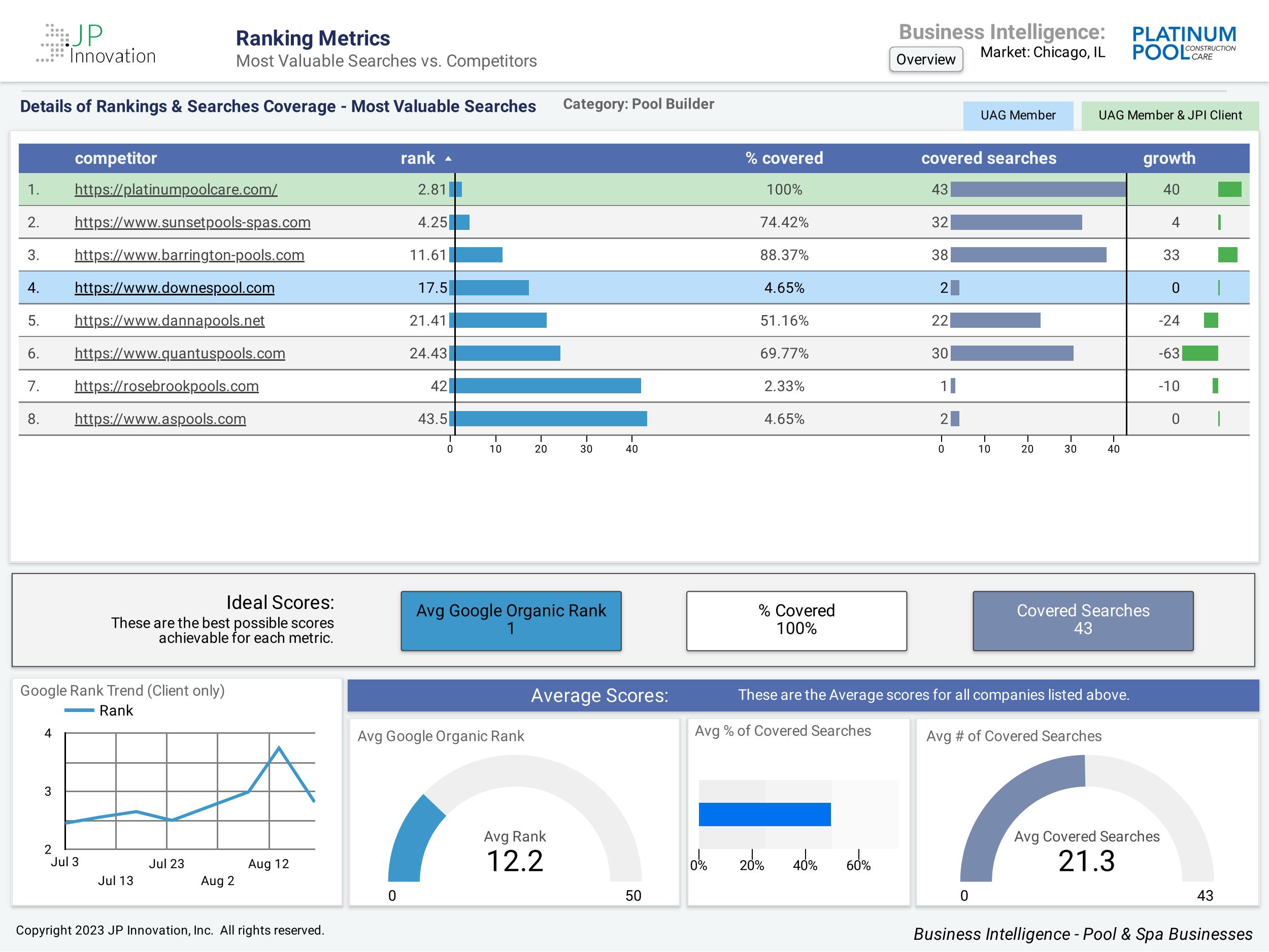Click the Market: Chicago, IL text
The height and width of the screenshot is (952, 1269).
[1043, 52]
